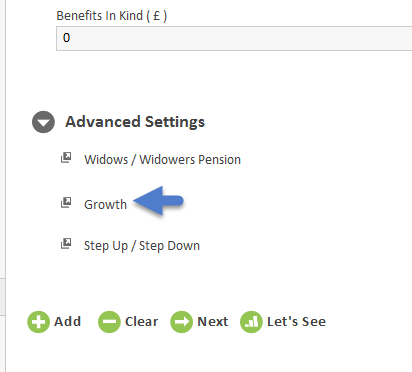Click the popup icon next to Growth
Image resolution: width=412 pixels, height=372 pixels.
click(66, 203)
